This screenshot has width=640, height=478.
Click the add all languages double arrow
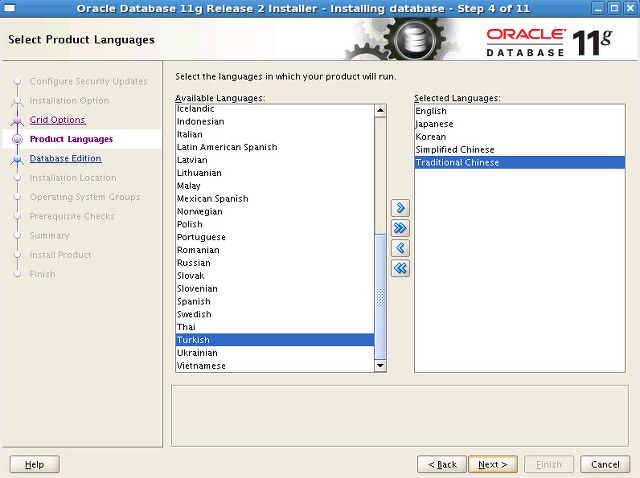tap(400, 228)
